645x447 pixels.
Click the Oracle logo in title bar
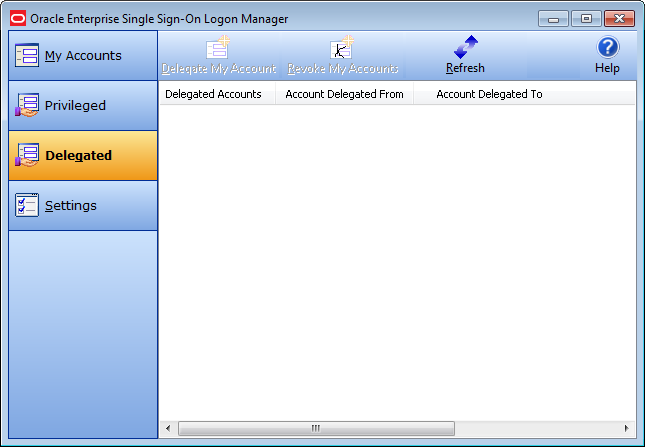pyautogui.click(x=18, y=19)
